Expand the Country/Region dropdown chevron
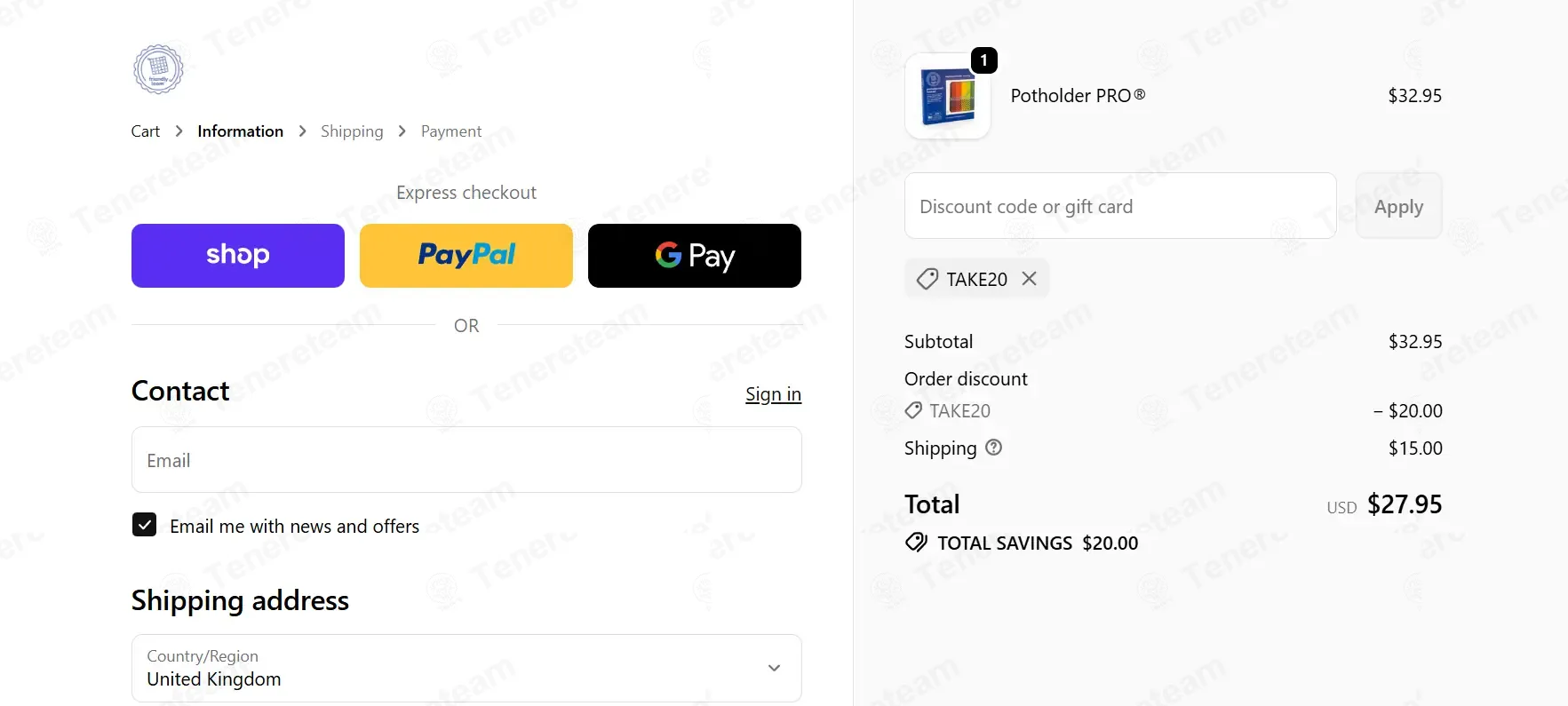The image size is (1568, 706). point(774,668)
